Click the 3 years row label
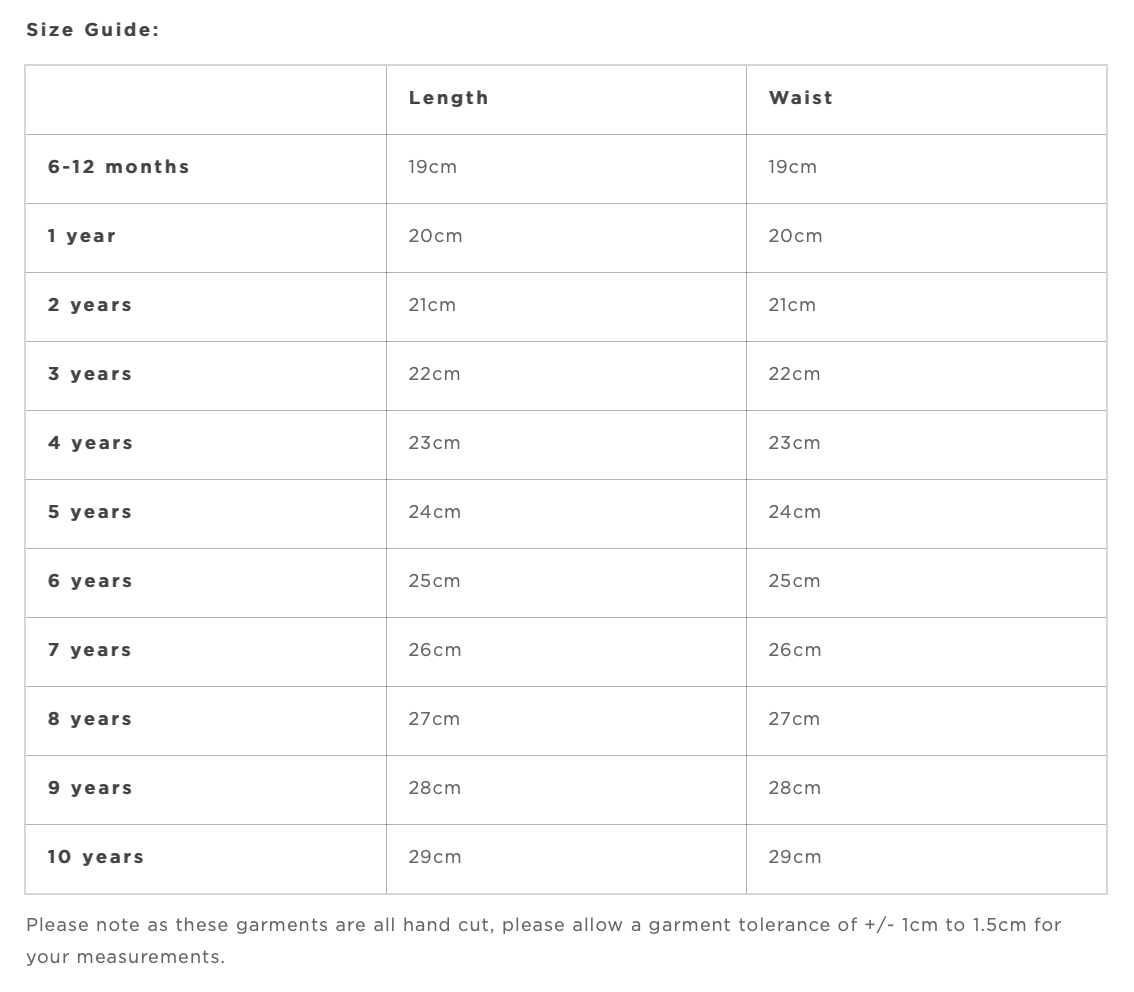The image size is (1134, 992). pyautogui.click(x=90, y=374)
